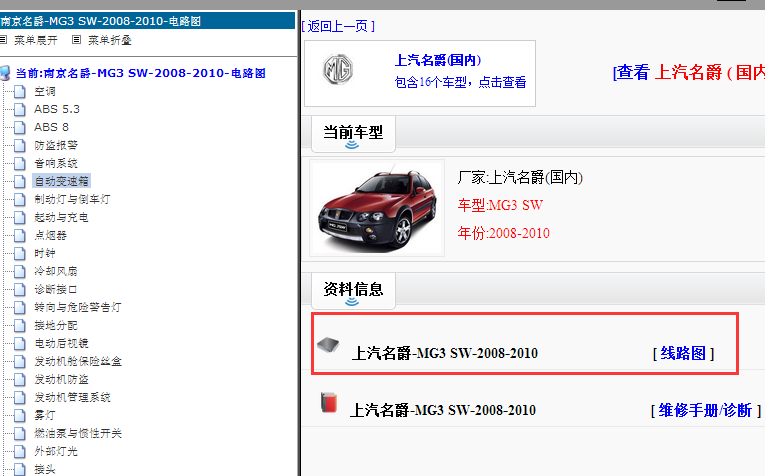765x476 pixels.
Task: Click the 厂家:上汽名爵(国内) text
Action: point(520,178)
